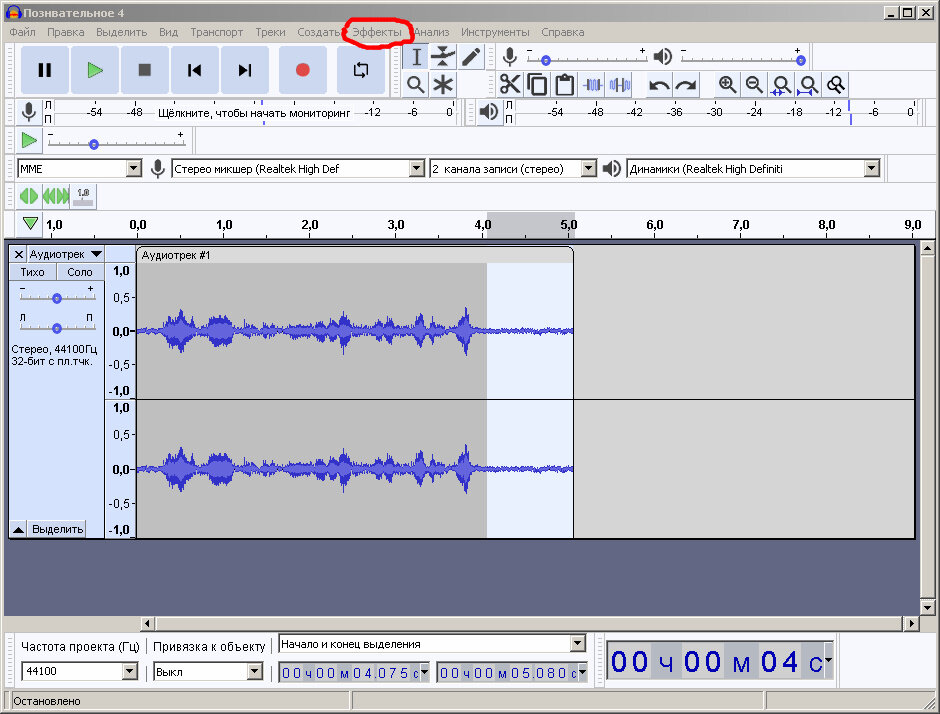940x714 pixels.
Task: Expand the recording channels dropdown
Action: pos(589,169)
